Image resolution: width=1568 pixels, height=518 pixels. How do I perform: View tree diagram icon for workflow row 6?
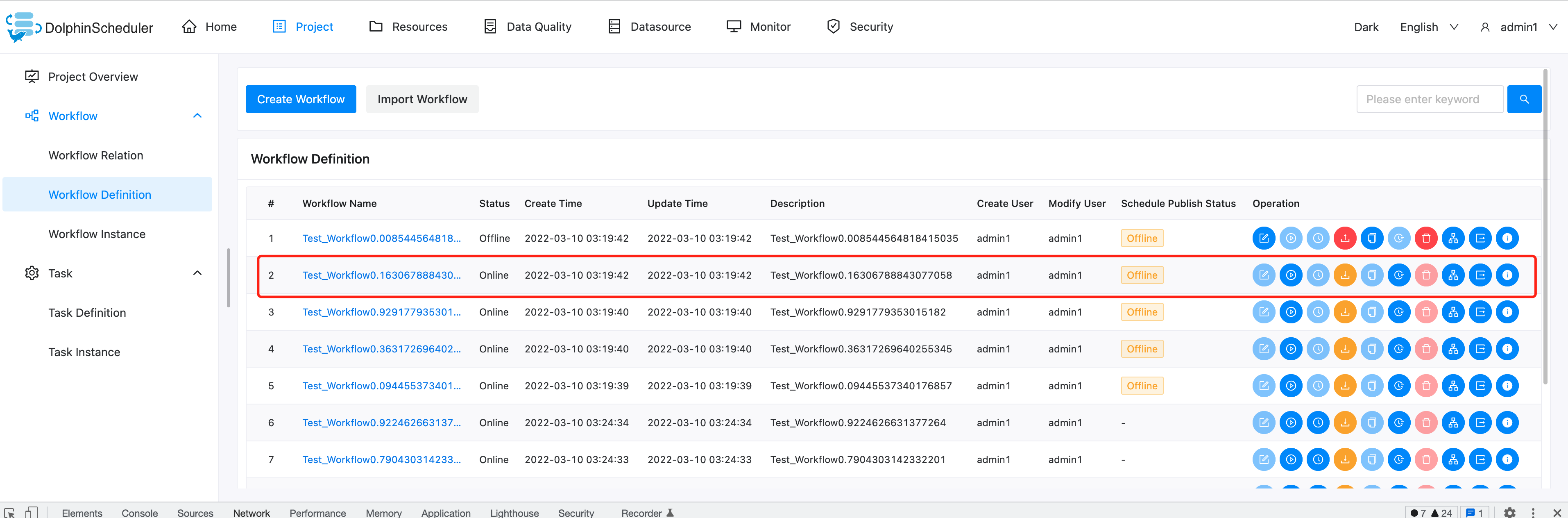coord(1454,423)
